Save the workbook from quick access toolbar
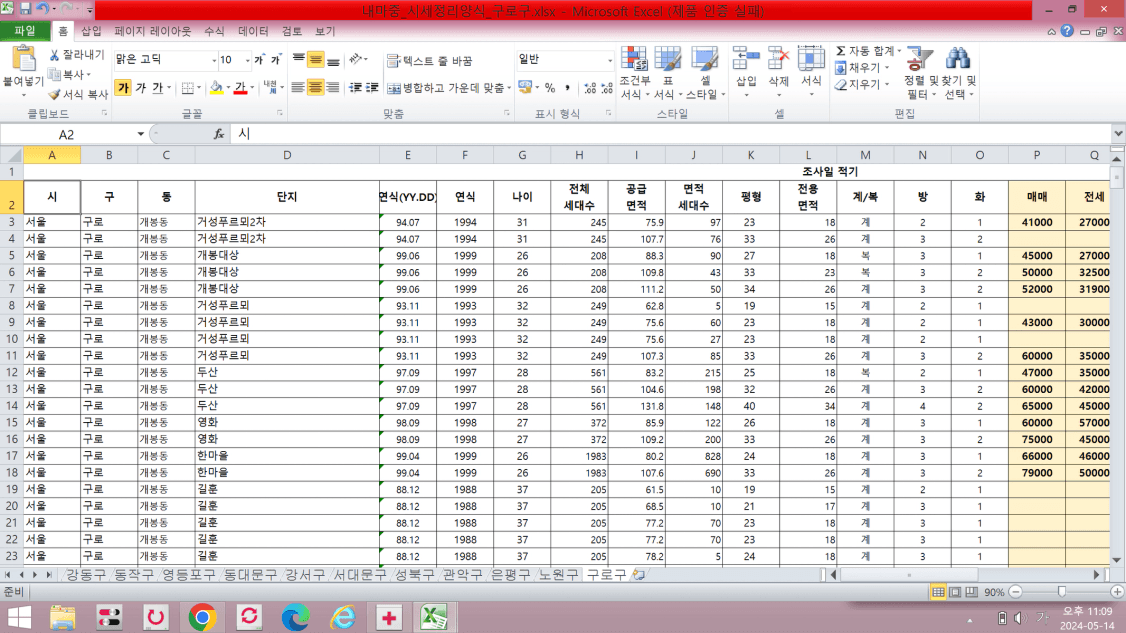Viewport: 1126px width, 633px height. [25, 9]
